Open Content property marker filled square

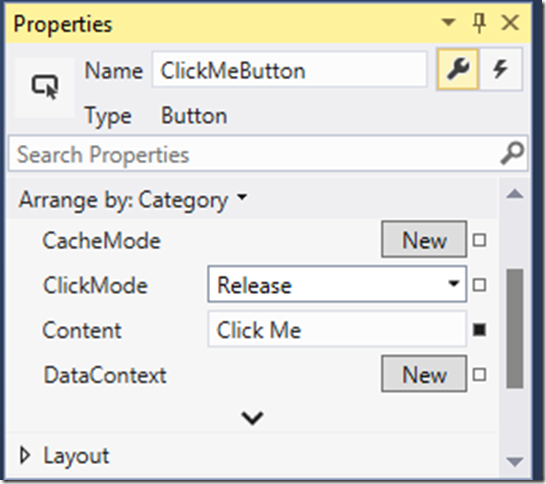point(479,329)
